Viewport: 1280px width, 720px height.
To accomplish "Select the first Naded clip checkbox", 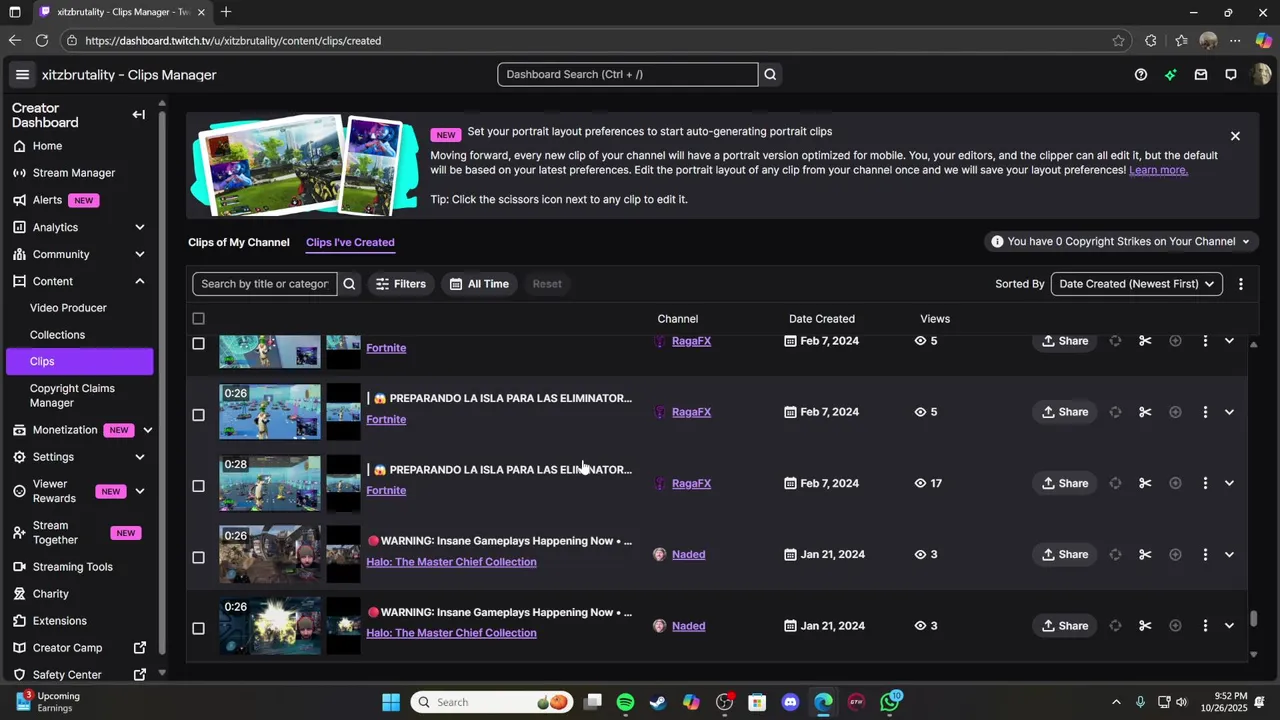I will tap(198, 557).
